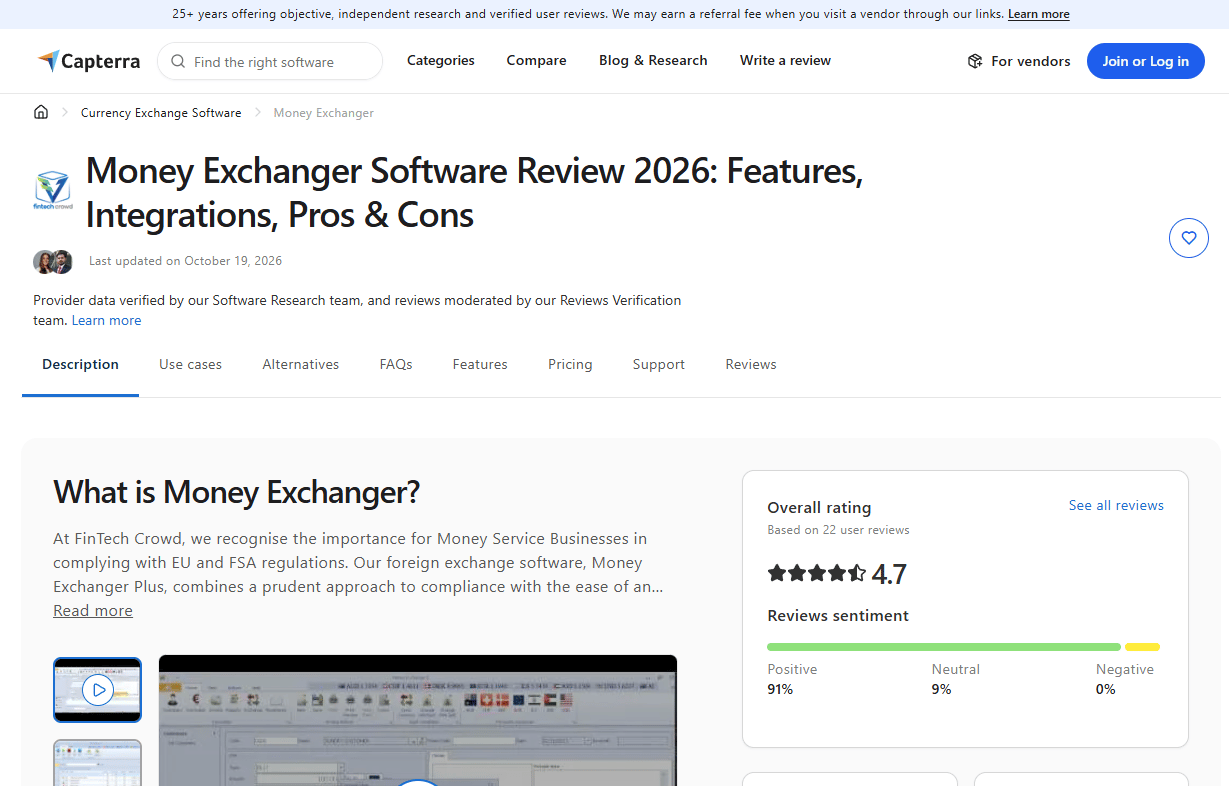This screenshot has height=786, width=1229.
Task: Click the star rating icons
Action: coord(816,573)
